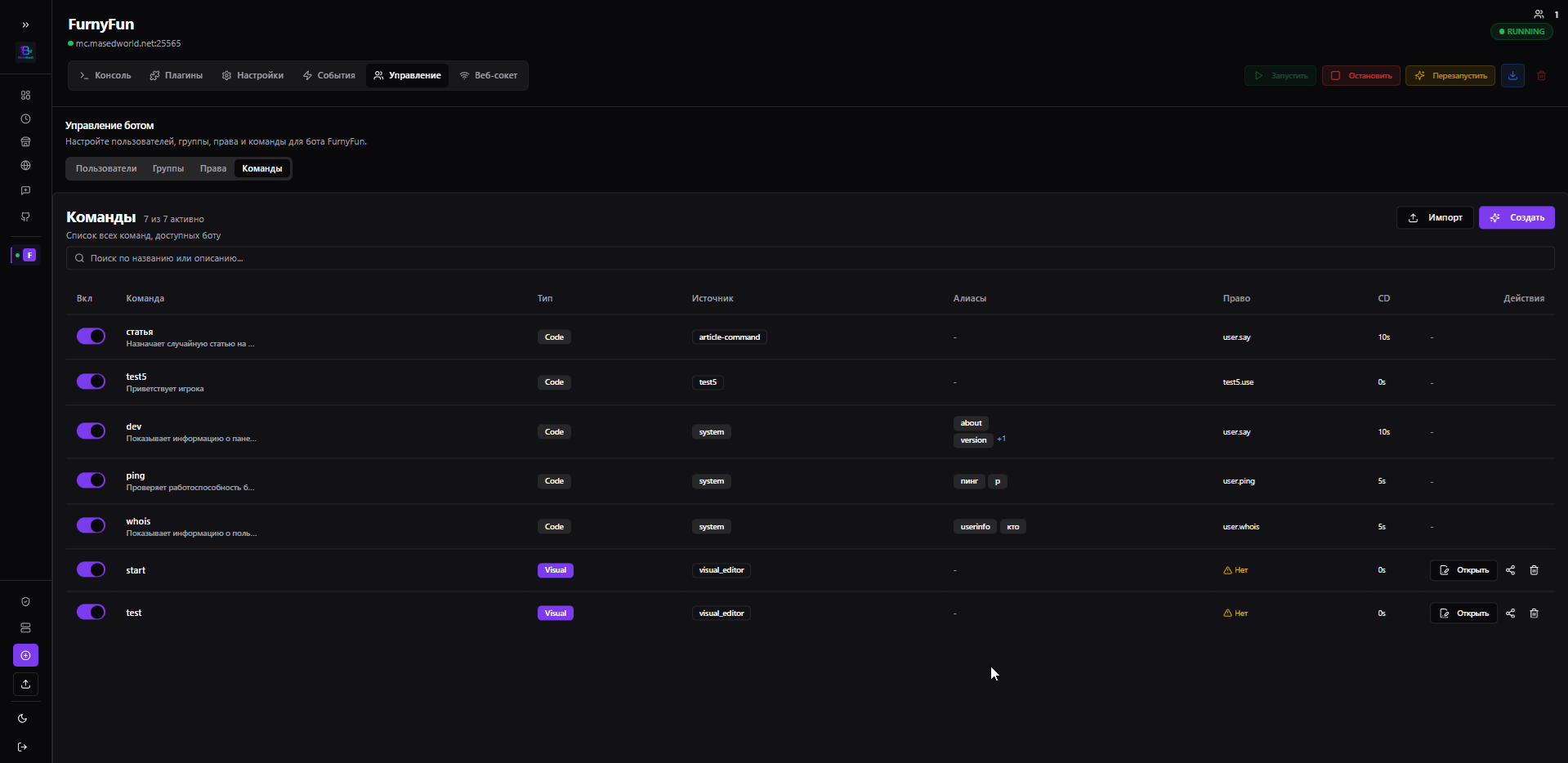Screen dimensions: 1568x763
Task: Disable the статья command toggle
Action: click(91, 337)
